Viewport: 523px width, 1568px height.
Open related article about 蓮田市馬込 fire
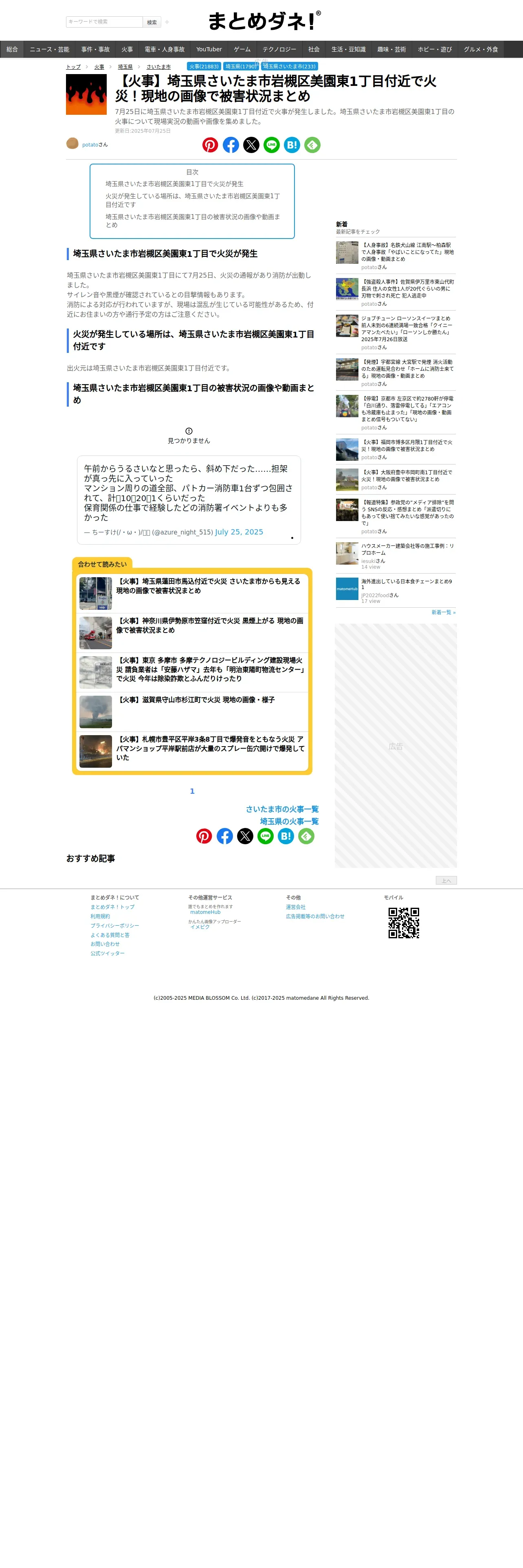209,586
